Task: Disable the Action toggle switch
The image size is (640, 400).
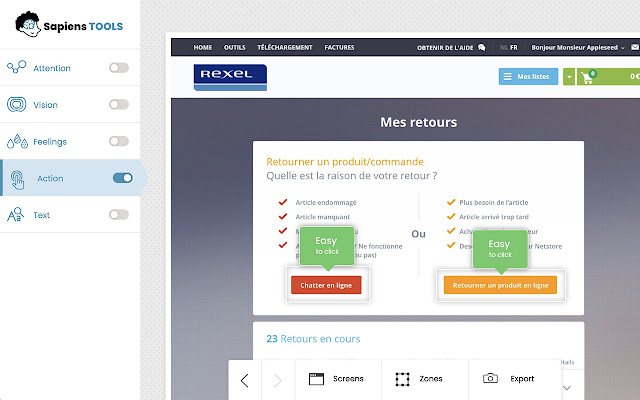Action: (x=123, y=178)
